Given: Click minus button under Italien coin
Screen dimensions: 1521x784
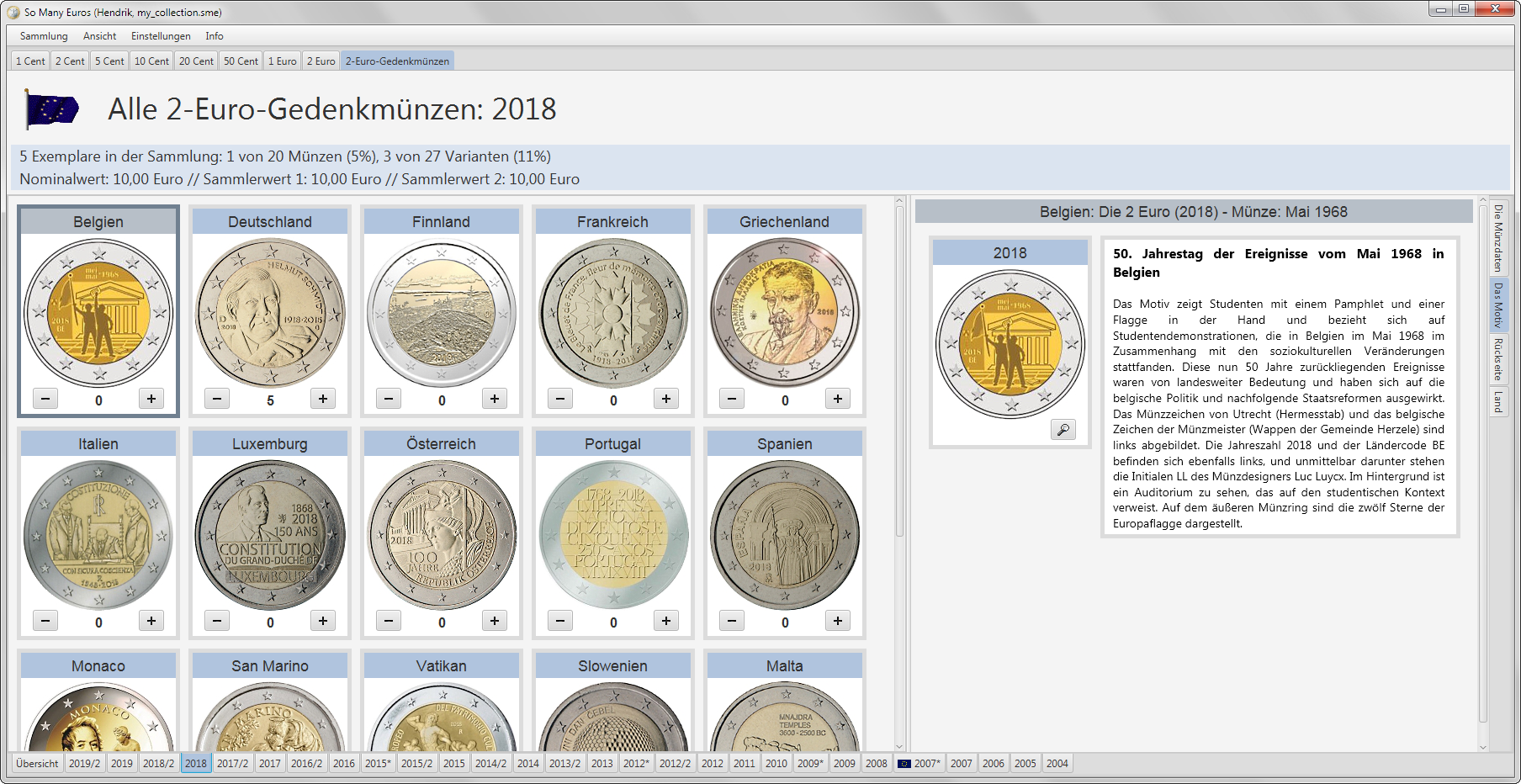Looking at the screenshot, I should [x=45, y=621].
